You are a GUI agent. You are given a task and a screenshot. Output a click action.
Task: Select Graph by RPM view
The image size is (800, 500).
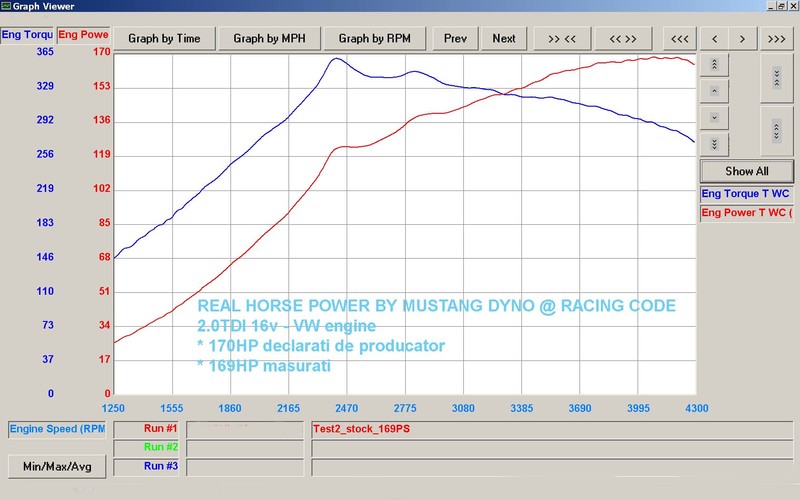click(x=374, y=39)
